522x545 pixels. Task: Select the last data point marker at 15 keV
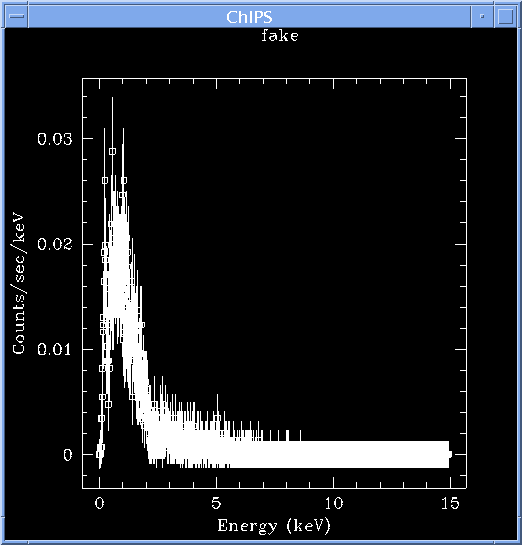450,454
